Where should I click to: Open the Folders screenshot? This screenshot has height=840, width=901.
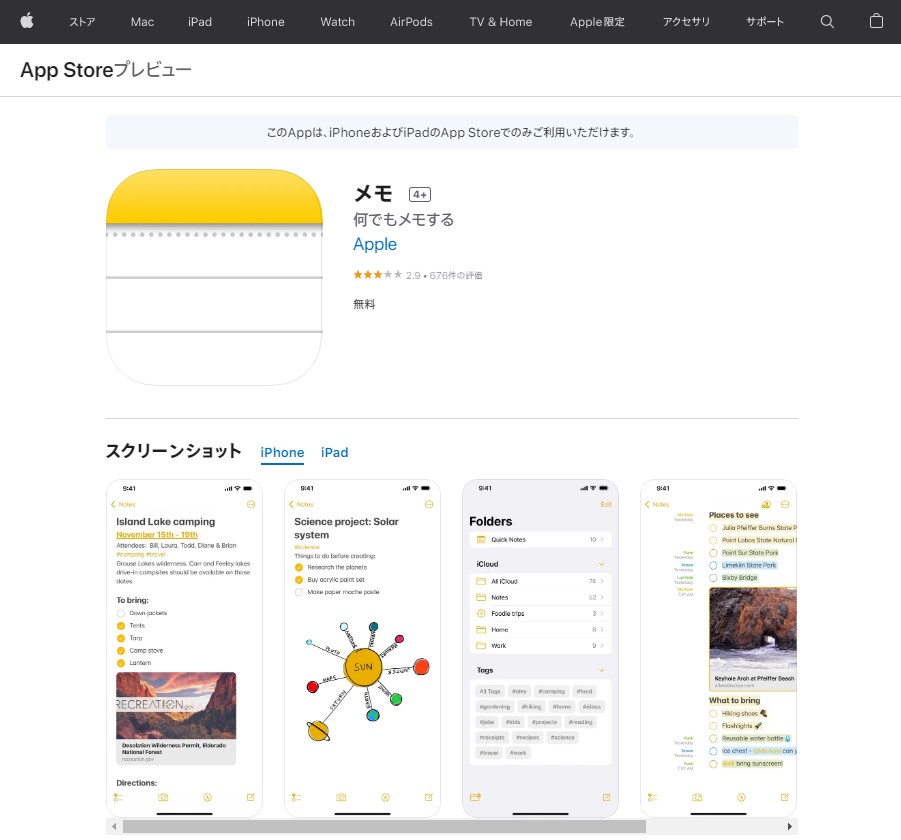pyautogui.click(x=540, y=648)
